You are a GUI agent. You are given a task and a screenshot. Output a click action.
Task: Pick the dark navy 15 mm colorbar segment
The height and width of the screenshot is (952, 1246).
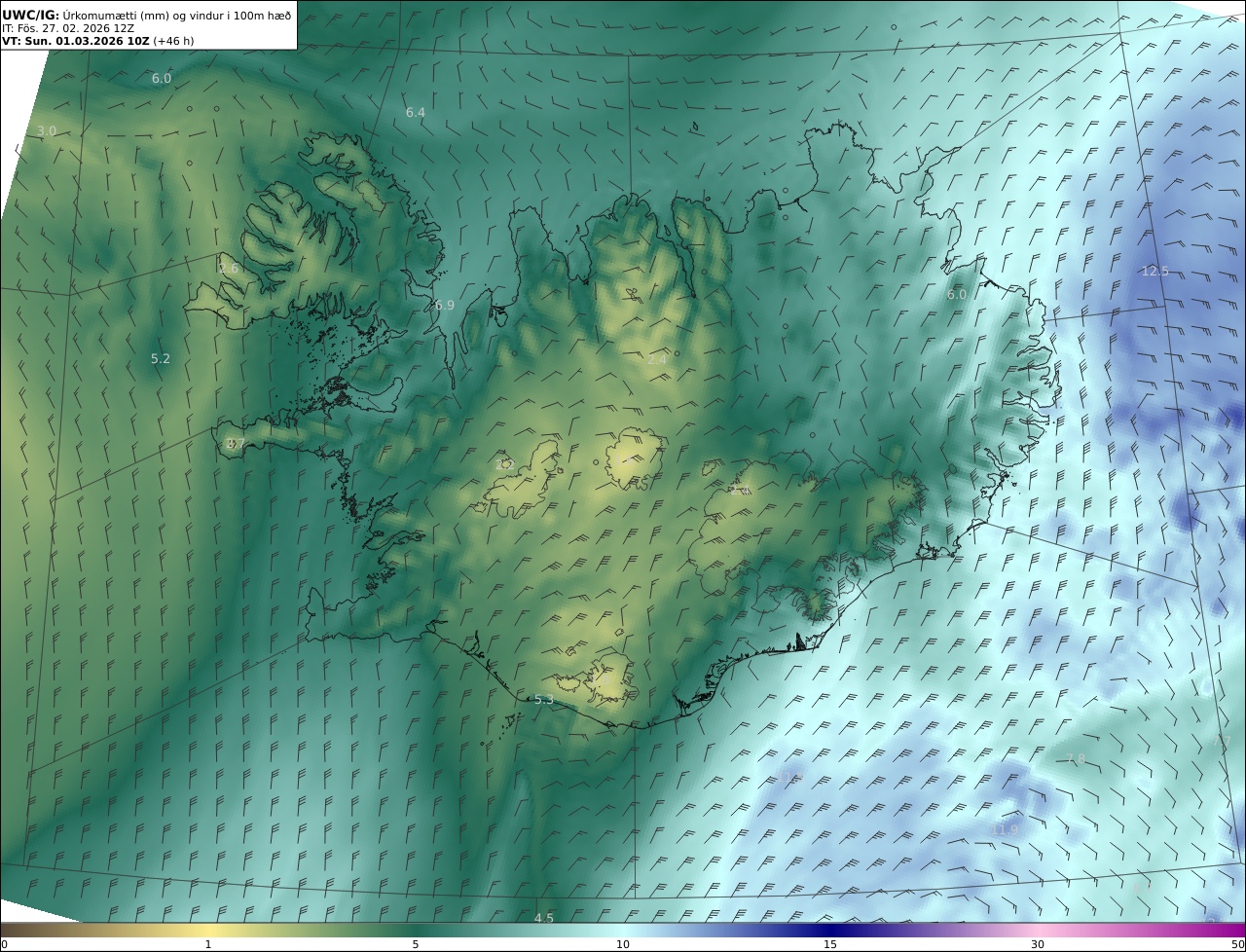tap(830, 930)
